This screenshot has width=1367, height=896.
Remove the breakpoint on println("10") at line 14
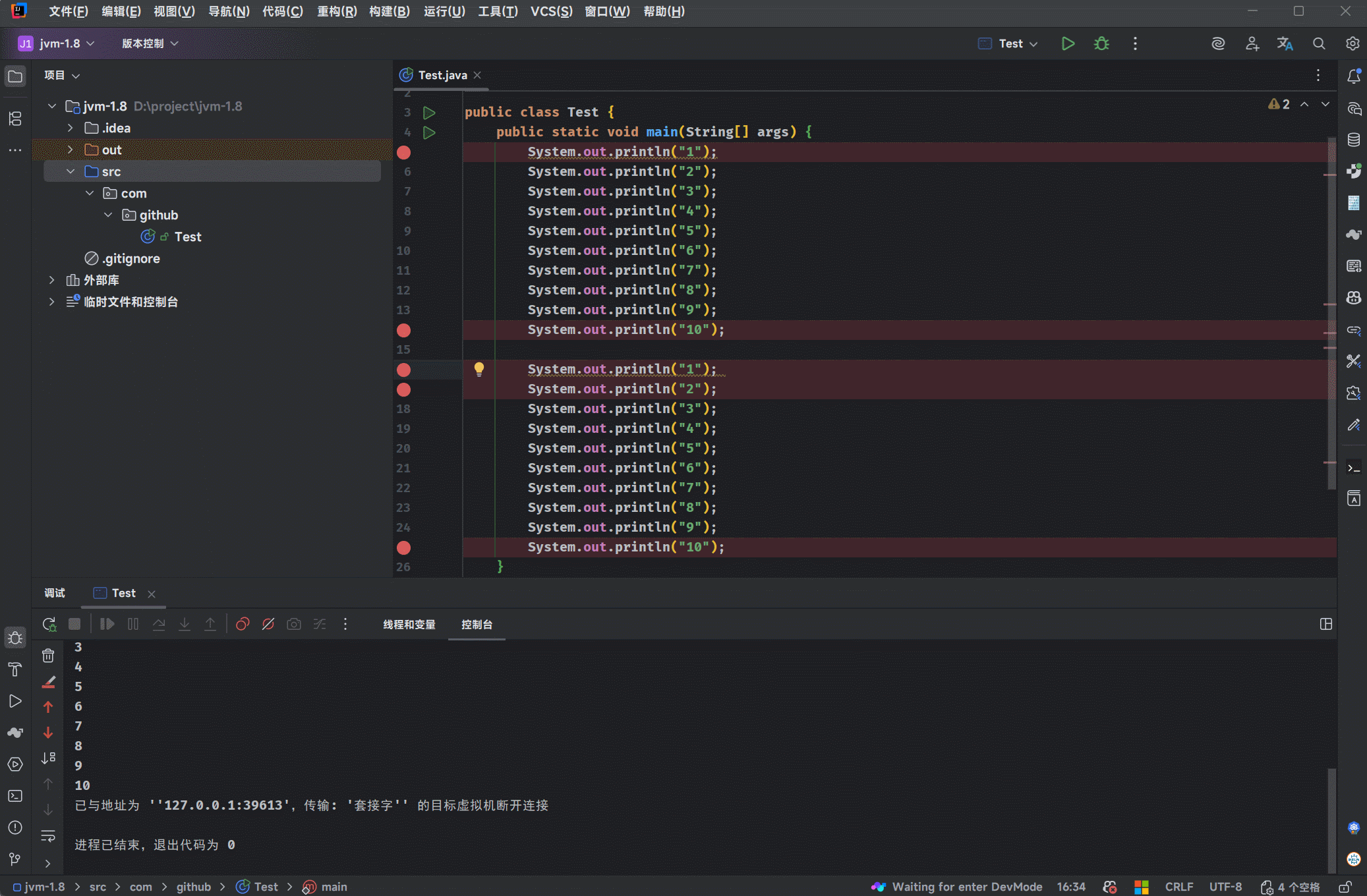click(404, 330)
